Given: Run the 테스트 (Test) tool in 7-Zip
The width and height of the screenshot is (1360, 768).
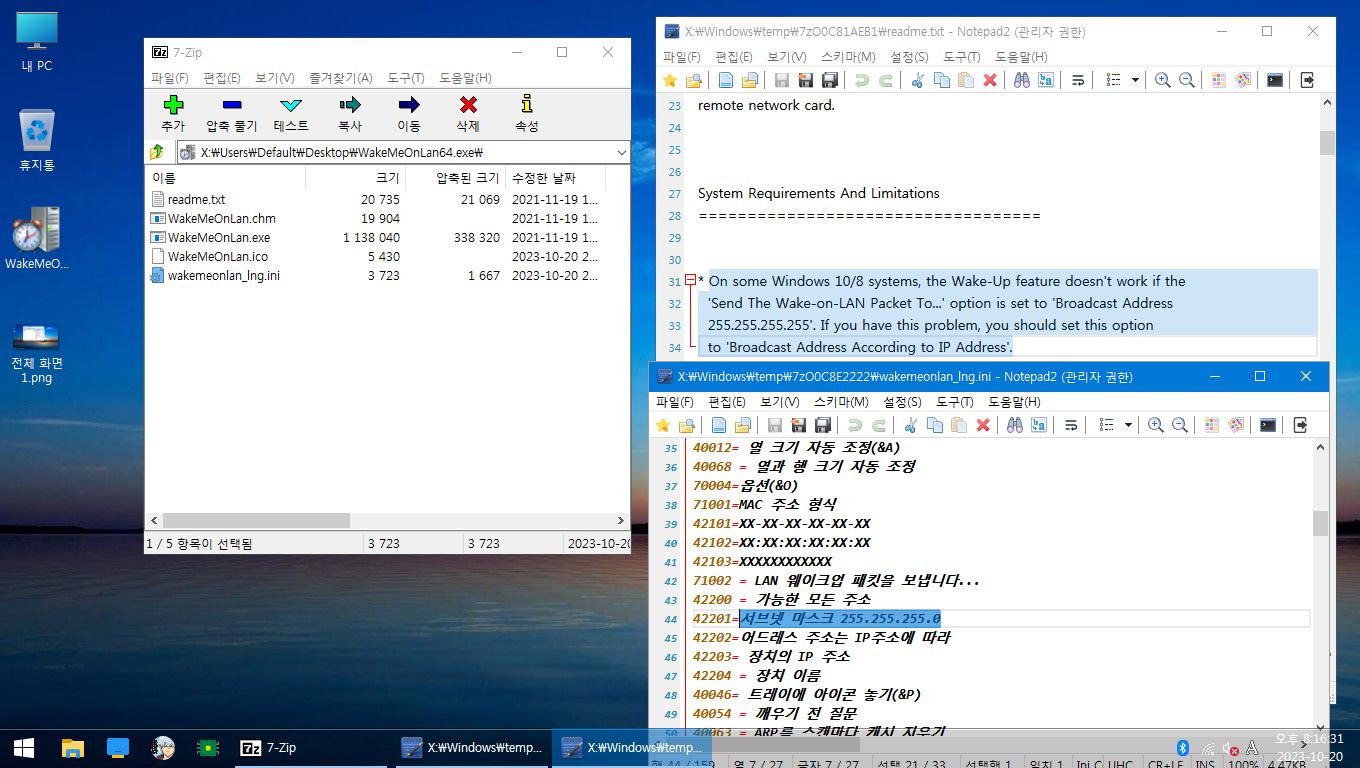Looking at the screenshot, I should point(291,113).
